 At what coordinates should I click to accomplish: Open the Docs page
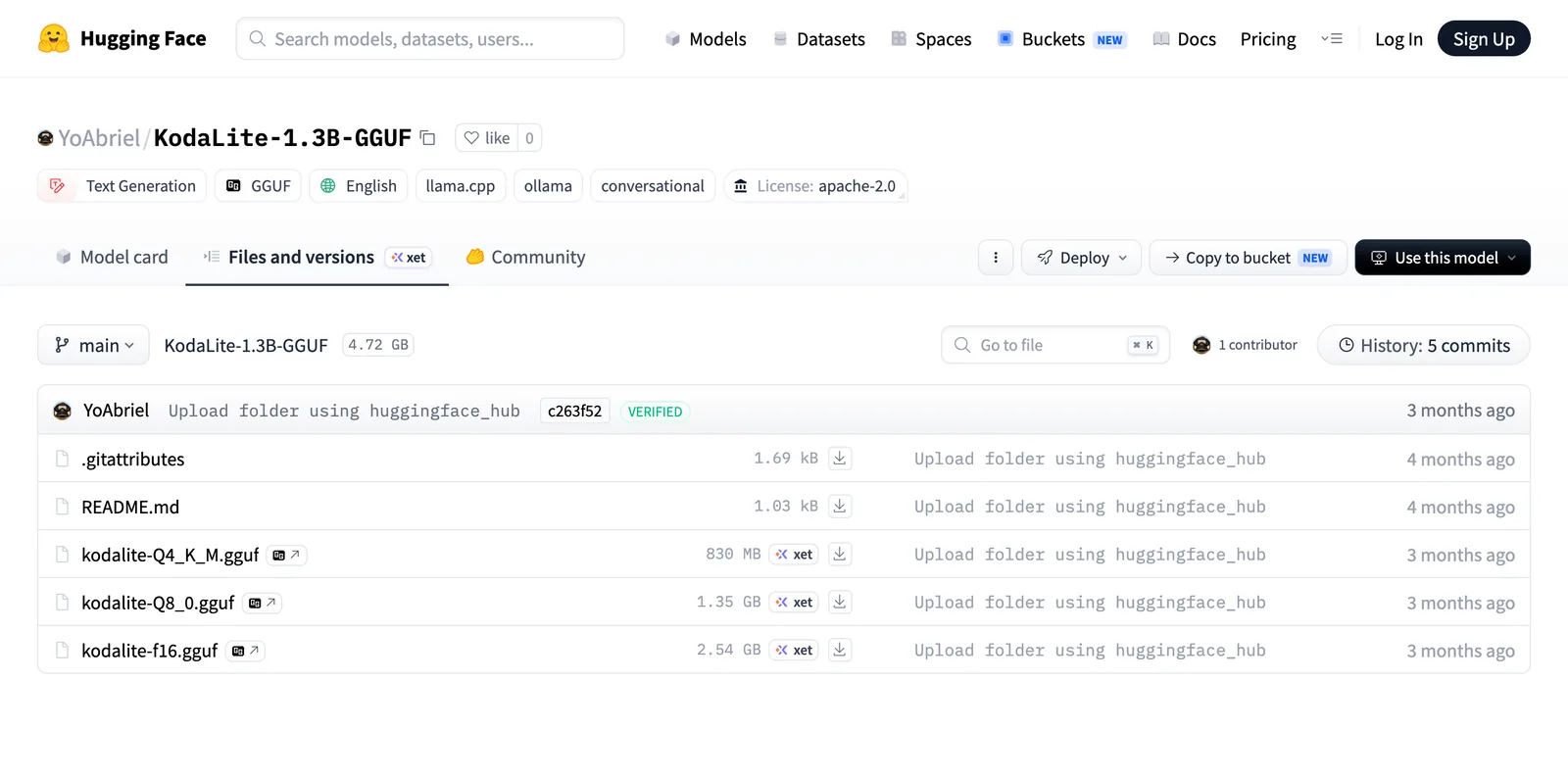click(1185, 39)
